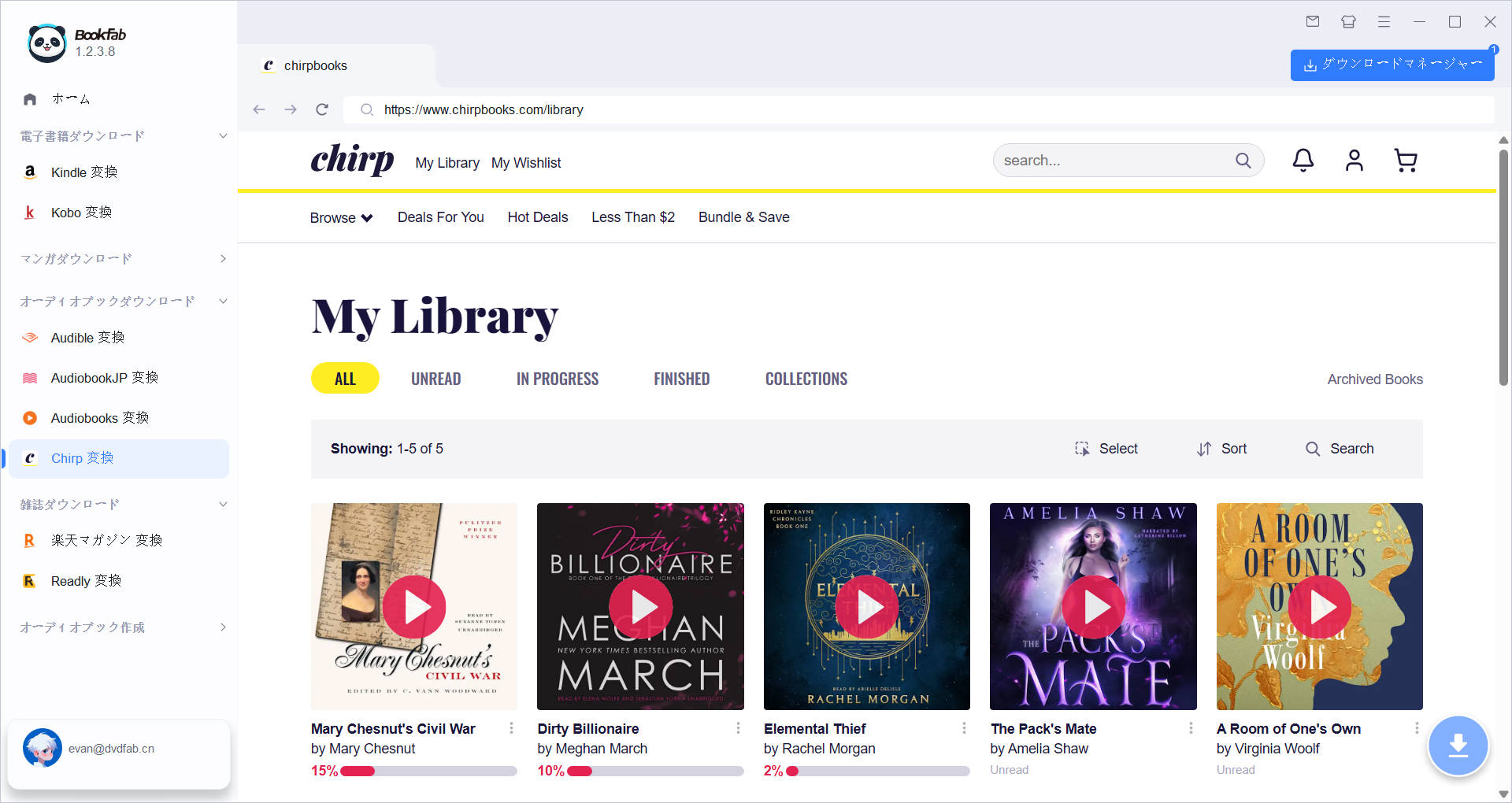
Task: Open options for Mary Chesnut's Civil War
Action: click(511, 728)
